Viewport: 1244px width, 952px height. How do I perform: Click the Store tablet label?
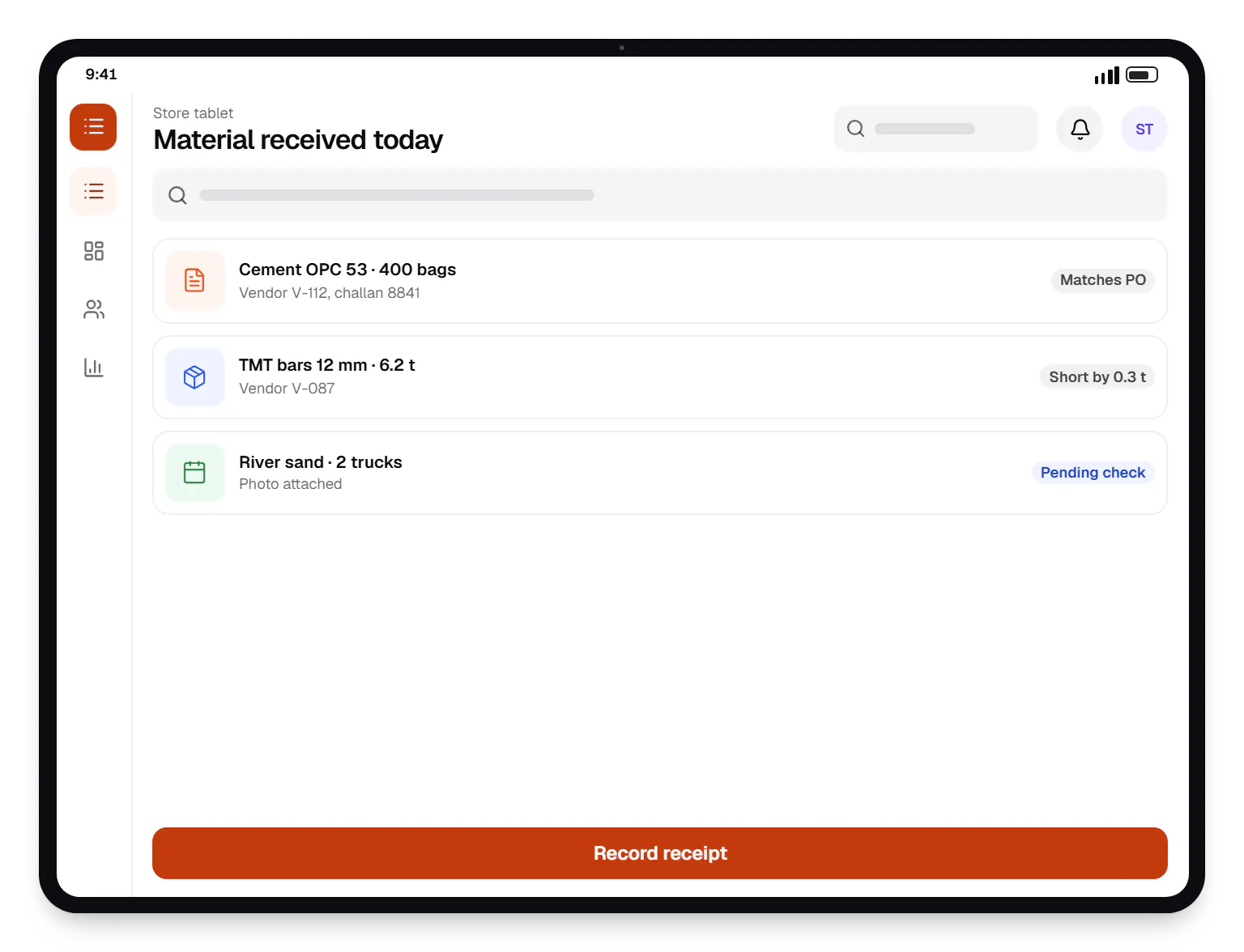[193, 113]
